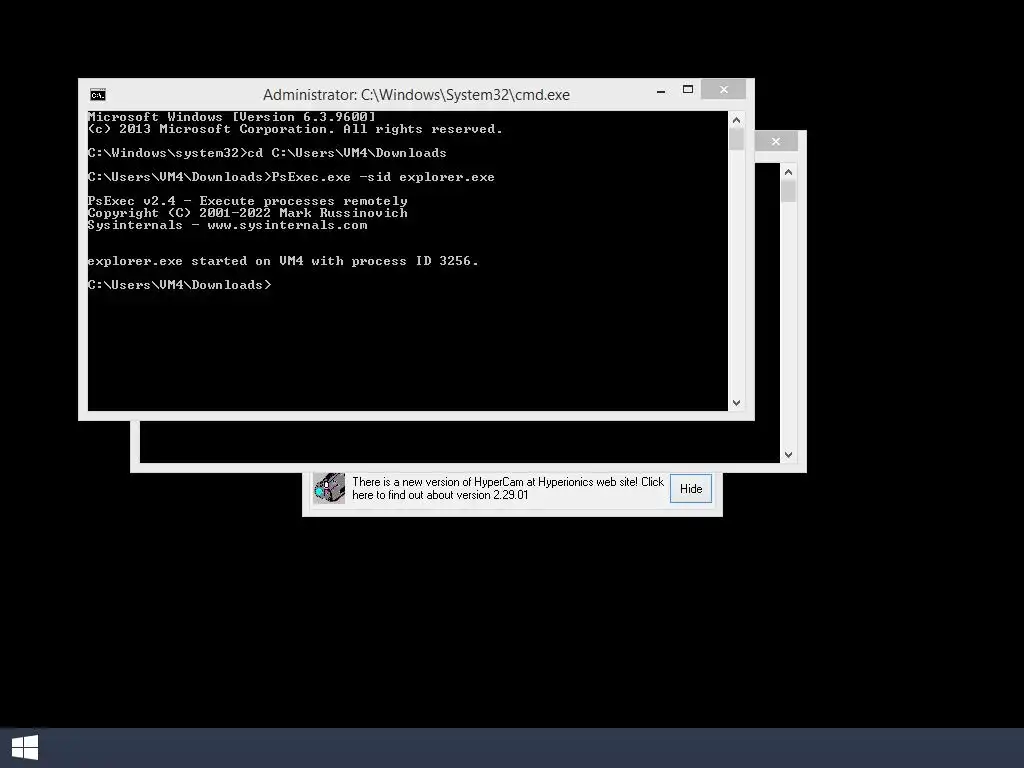
Task: Click the last 'C:\Users\VM4\Downloads>' prompt
Action: coord(180,285)
